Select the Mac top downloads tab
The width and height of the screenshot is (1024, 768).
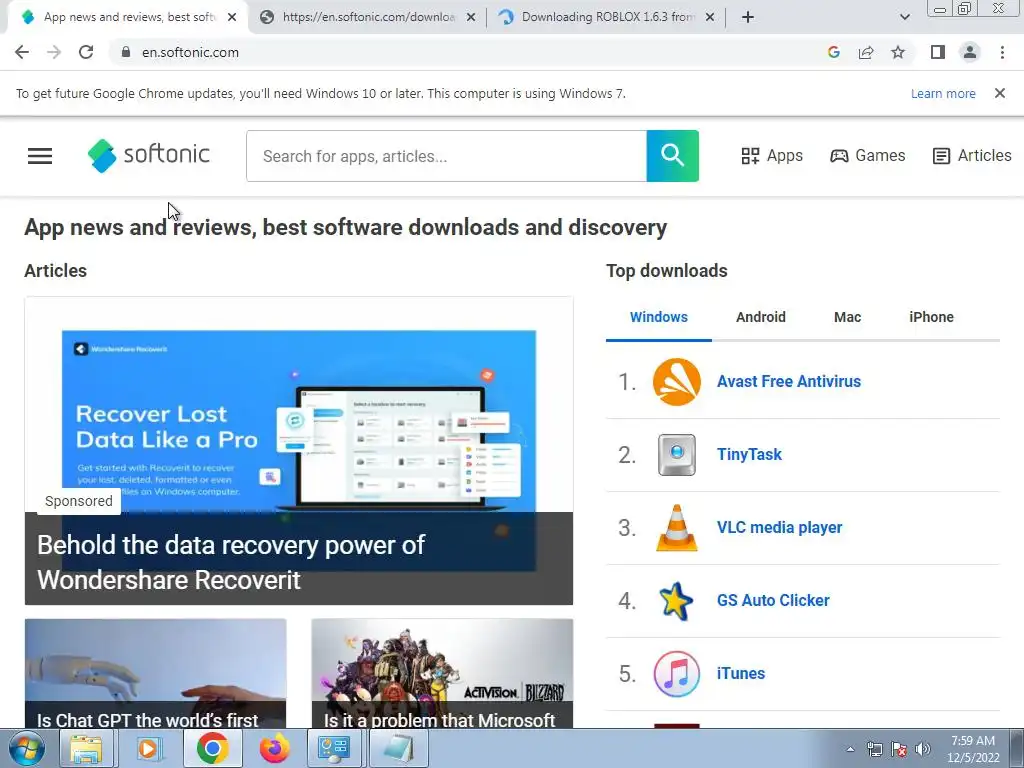pos(847,317)
